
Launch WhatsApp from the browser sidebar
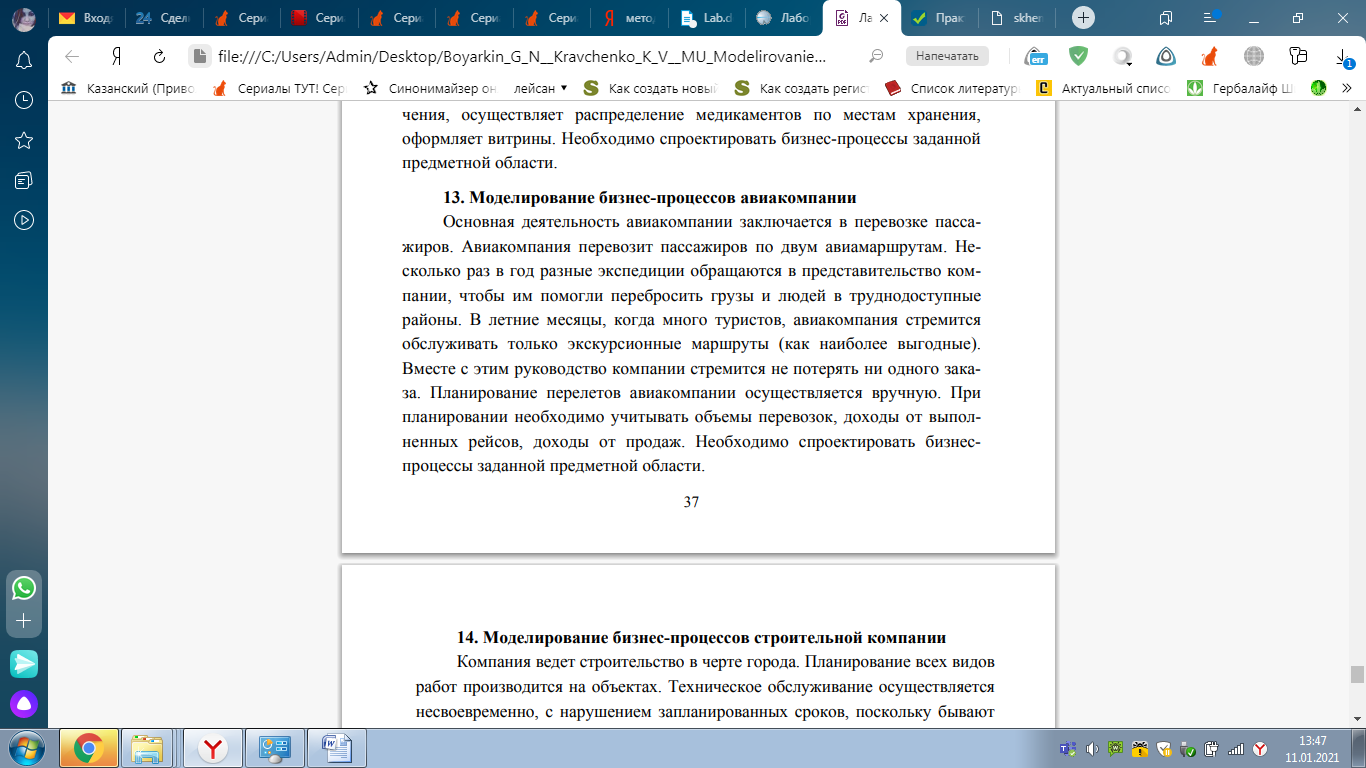click(x=24, y=587)
